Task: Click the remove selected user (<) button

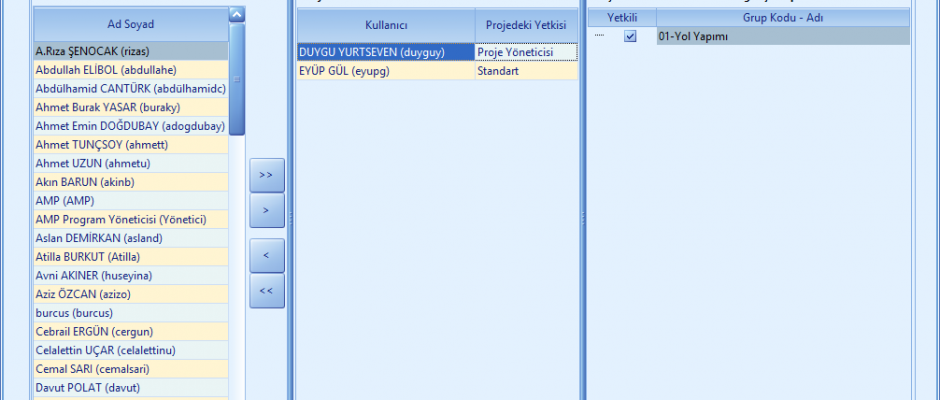Action: 266,255
